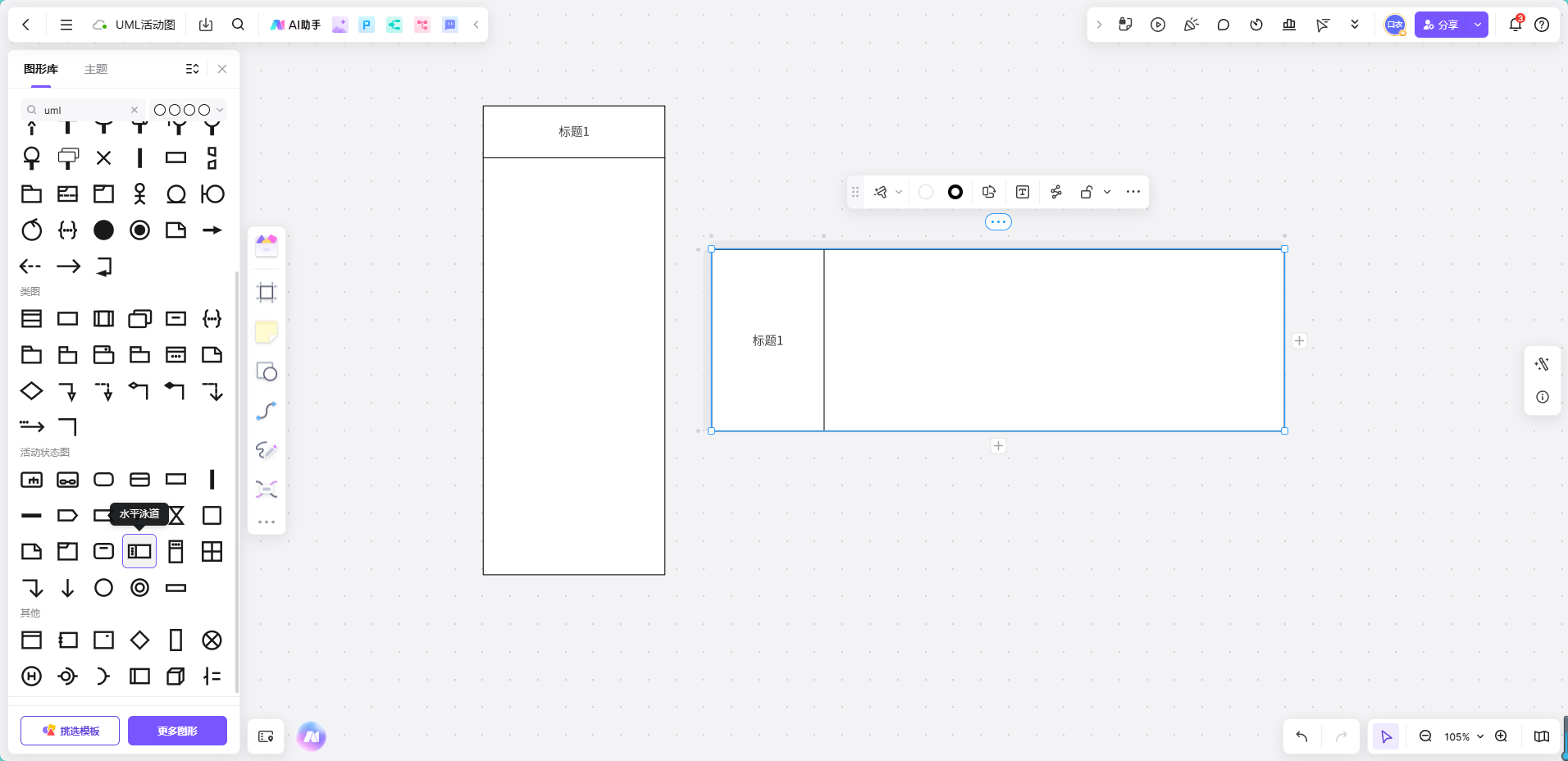The width and height of the screenshot is (1568, 761).
Task: Open the AI助手 assistant
Action: (x=295, y=25)
